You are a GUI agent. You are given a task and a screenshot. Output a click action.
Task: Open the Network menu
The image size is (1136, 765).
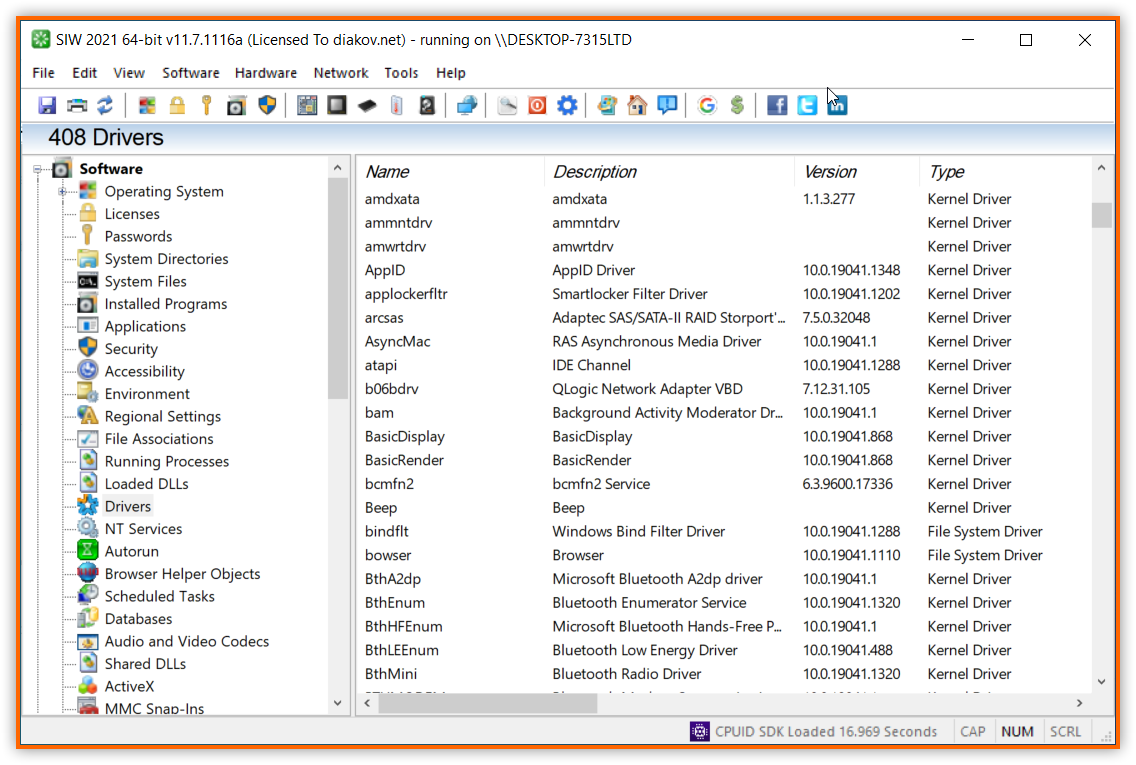[341, 73]
